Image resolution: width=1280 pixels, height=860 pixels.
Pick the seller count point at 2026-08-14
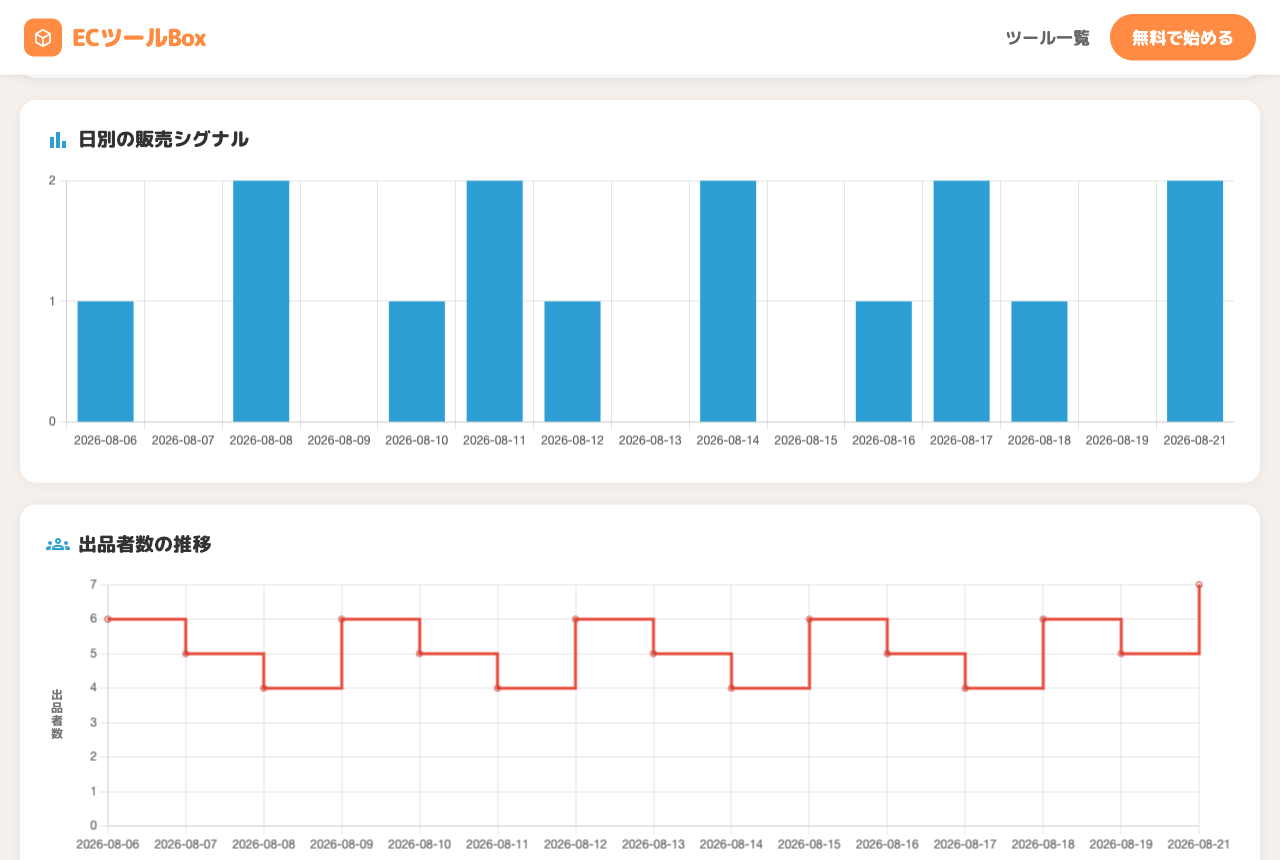[731, 688]
